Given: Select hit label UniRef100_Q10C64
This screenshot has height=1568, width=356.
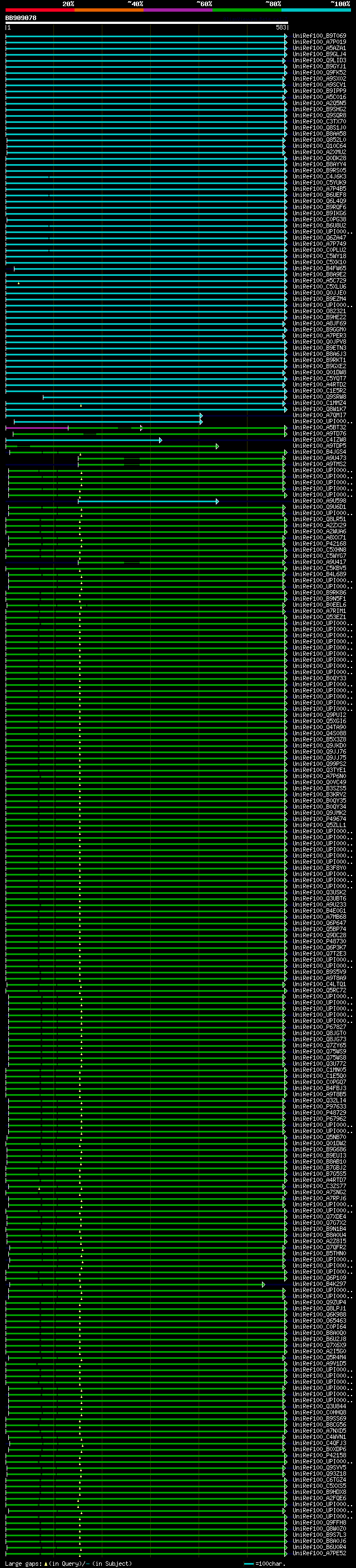Looking at the screenshot, I should point(319,146).
